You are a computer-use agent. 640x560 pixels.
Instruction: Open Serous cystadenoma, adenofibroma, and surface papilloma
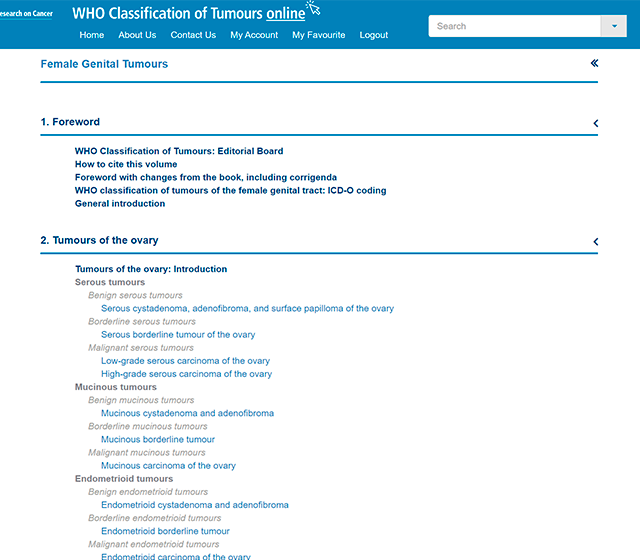[247, 309]
